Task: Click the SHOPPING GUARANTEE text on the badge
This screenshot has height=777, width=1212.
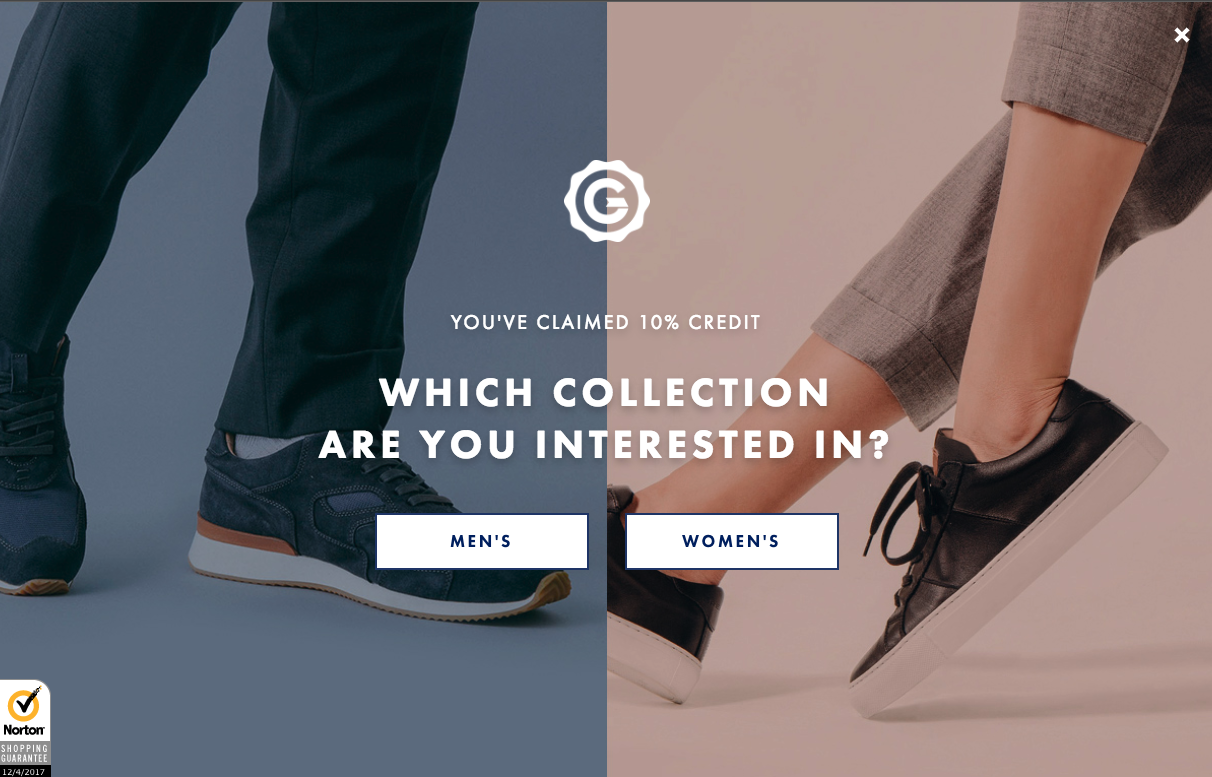Action: click(24, 753)
